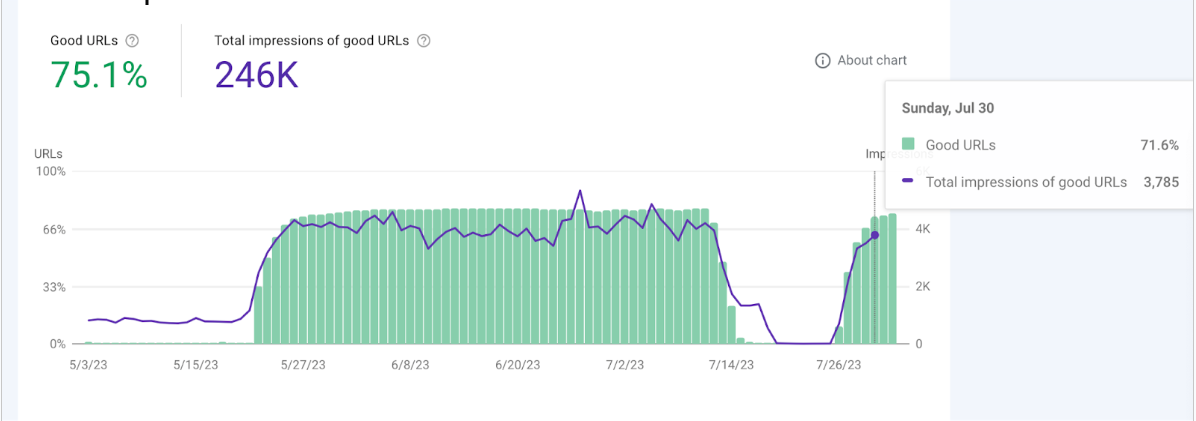
Task: Open the About chart link
Action: [871, 61]
